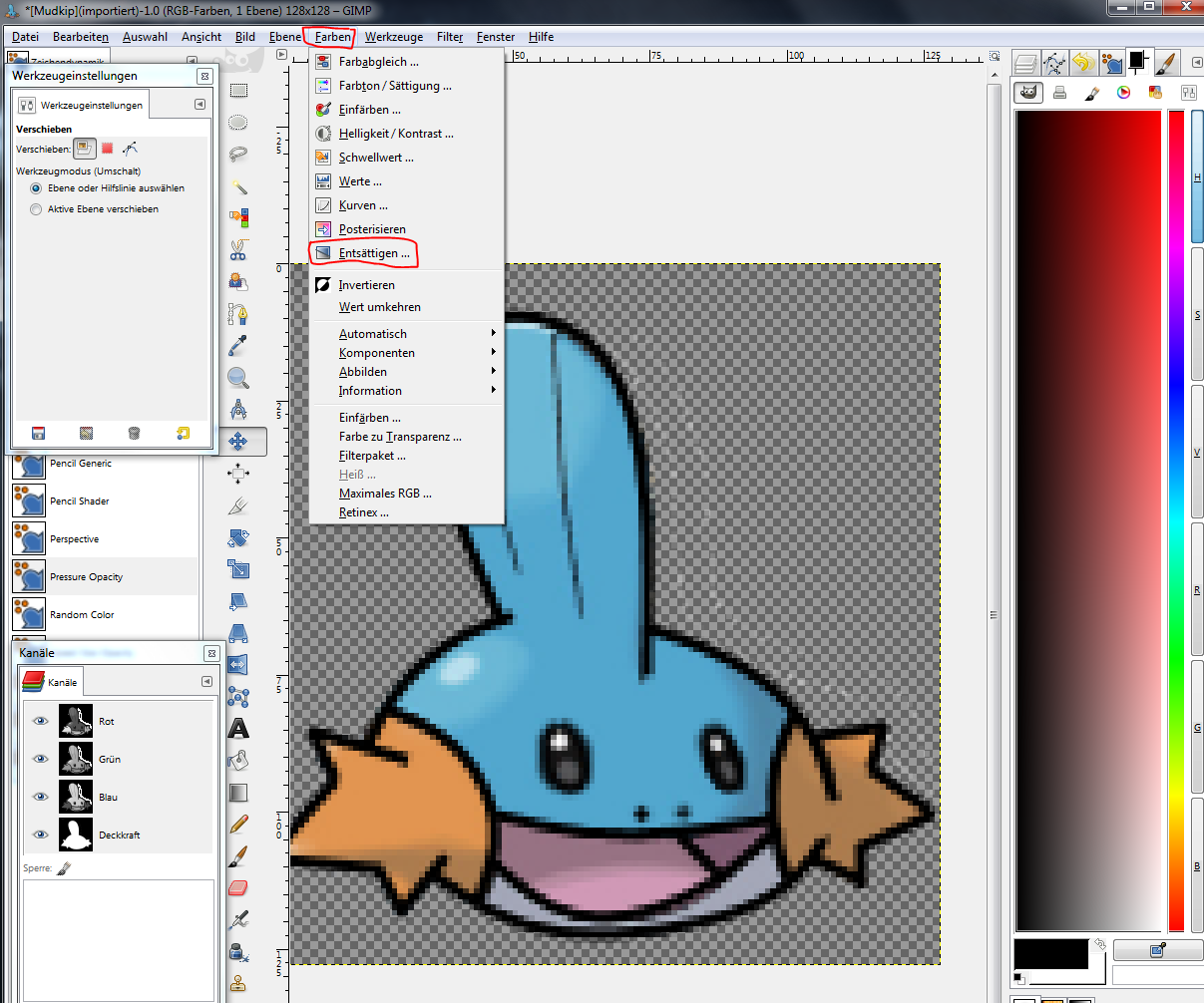Image resolution: width=1204 pixels, height=1003 pixels.
Task: Select the Move tool in toolbox
Action: [x=238, y=442]
